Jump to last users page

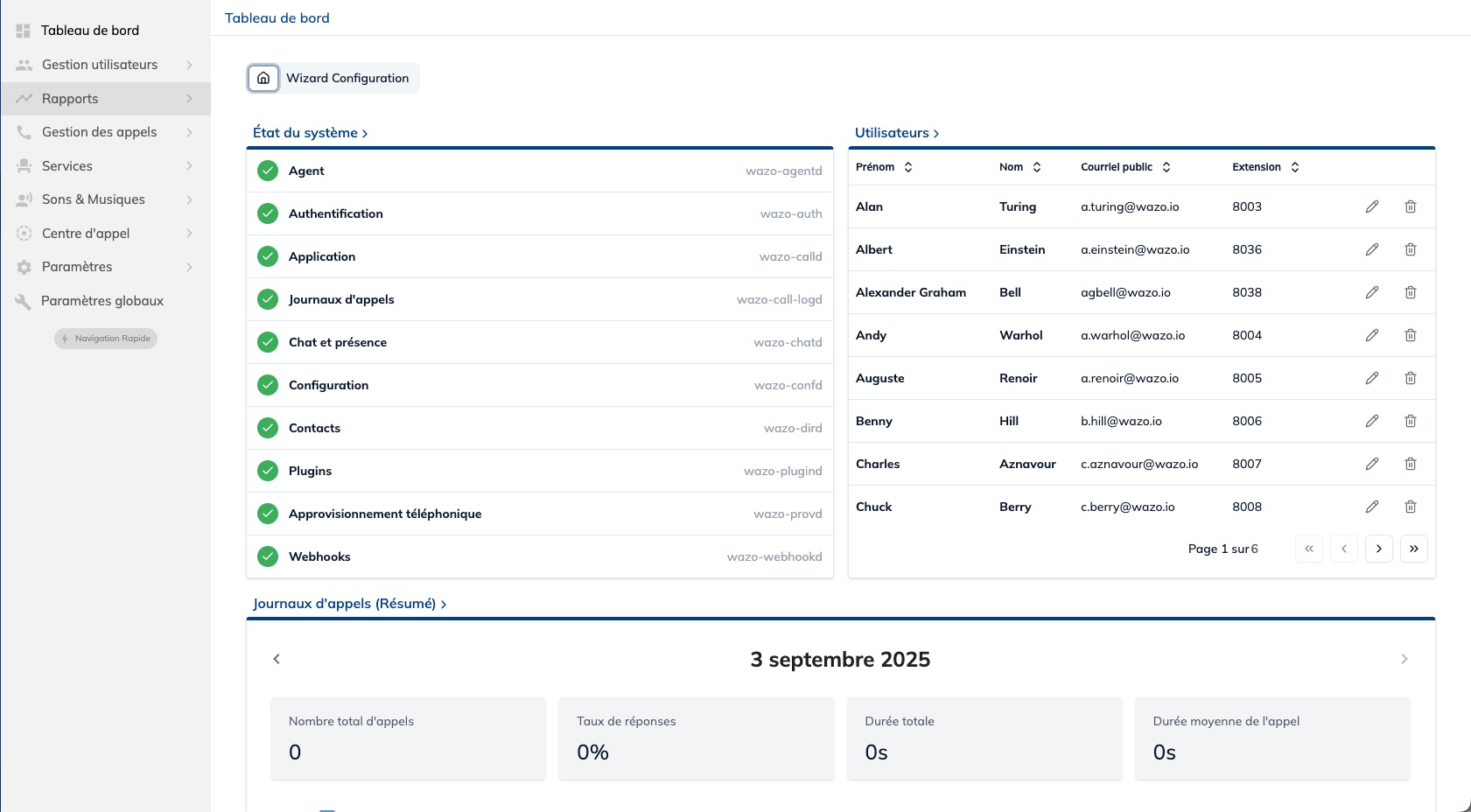[x=1414, y=549]
